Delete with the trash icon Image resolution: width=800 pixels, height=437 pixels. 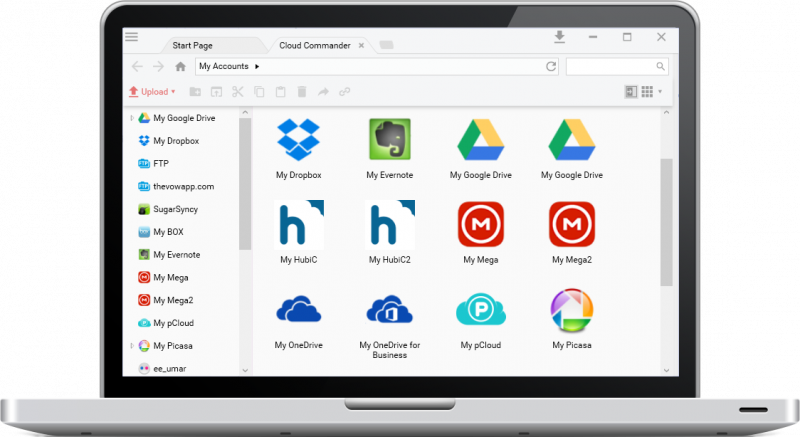[x=302, y=92]
